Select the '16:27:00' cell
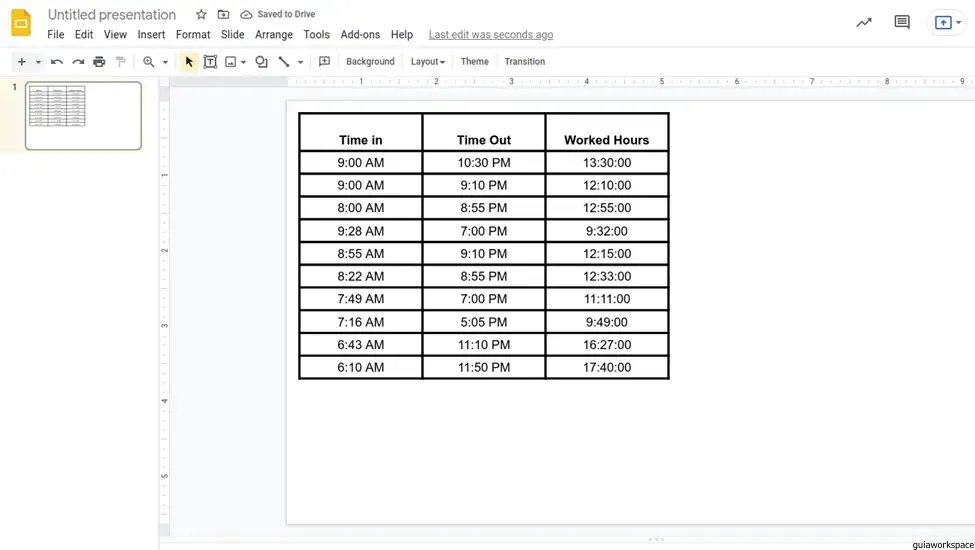The height and width of the screenshot is (550, 975). [607, 345]
